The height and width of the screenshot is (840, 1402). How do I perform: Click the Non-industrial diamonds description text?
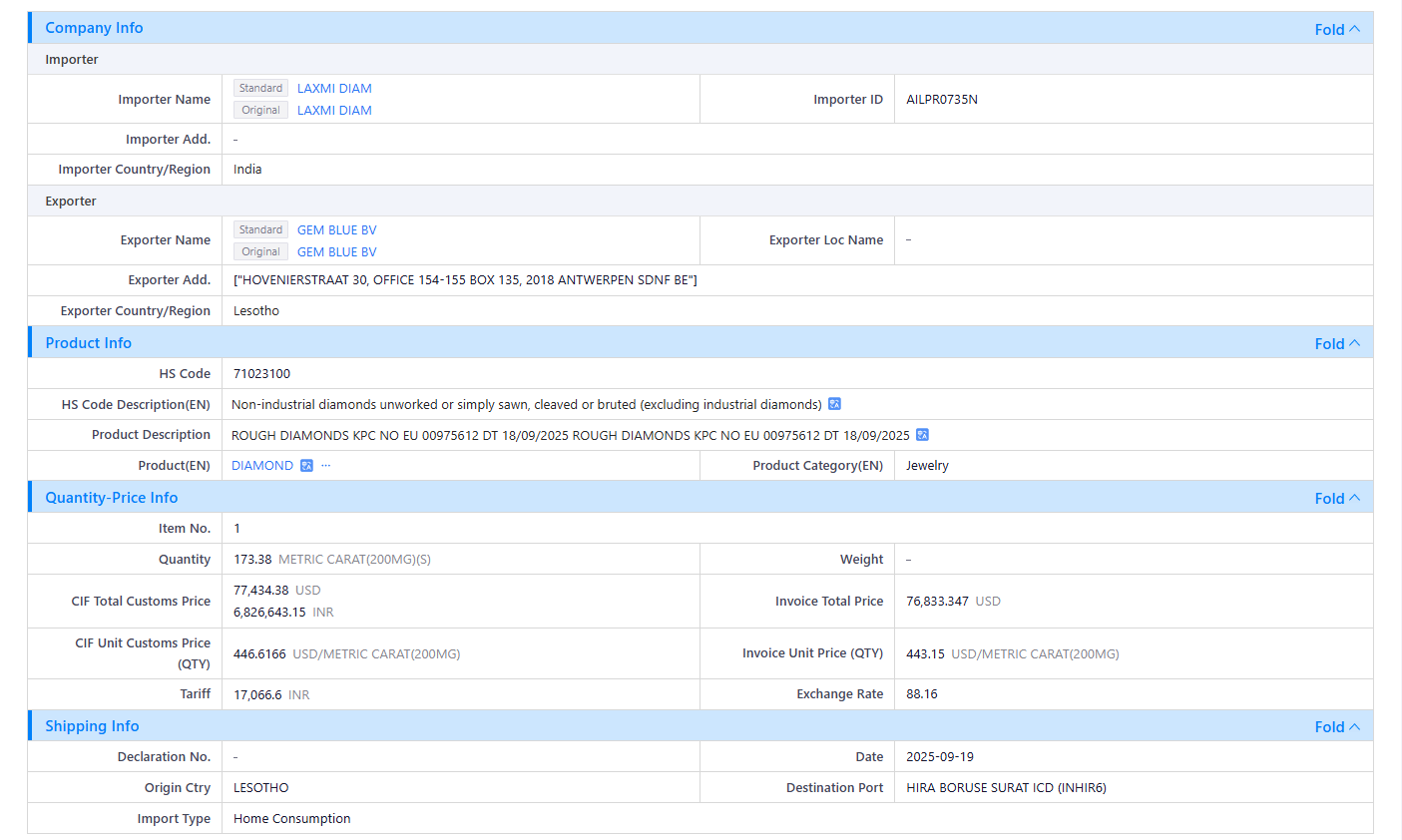527,404
